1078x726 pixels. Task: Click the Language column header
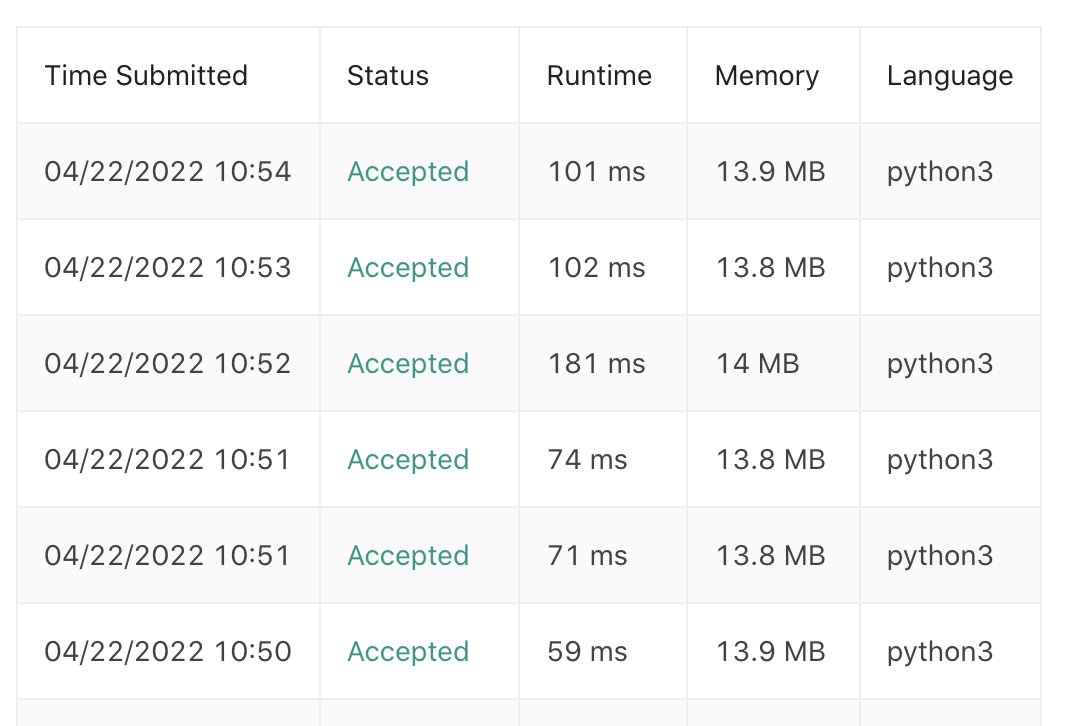949,76
